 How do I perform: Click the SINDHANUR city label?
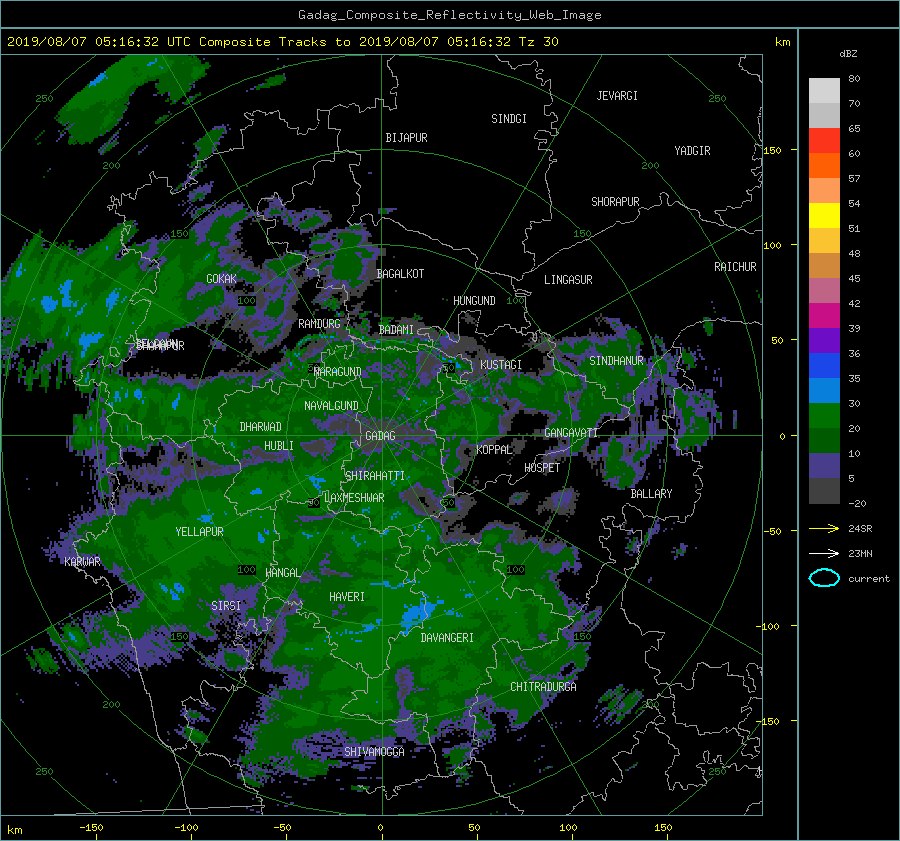click(616, 361)
